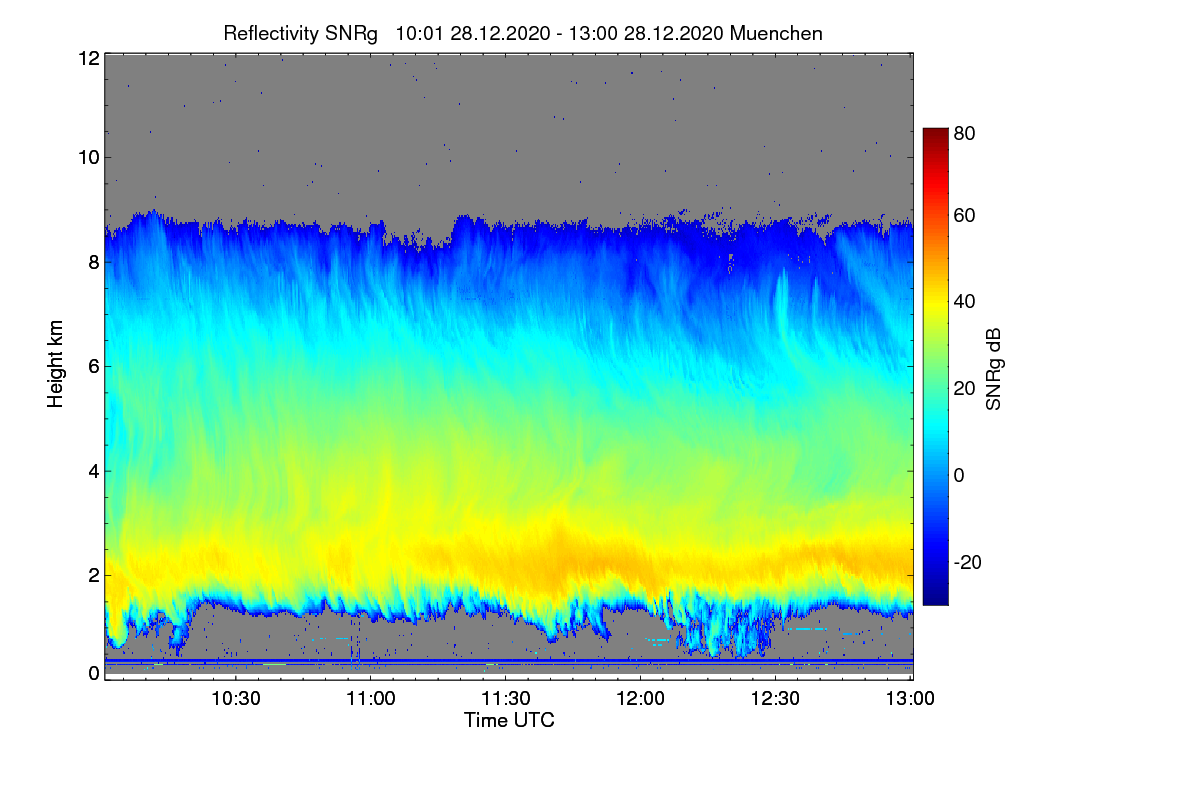Click the SNRg colorbar gradient
This screenshot has width=1200, height=800.
(x=935, y=366)
